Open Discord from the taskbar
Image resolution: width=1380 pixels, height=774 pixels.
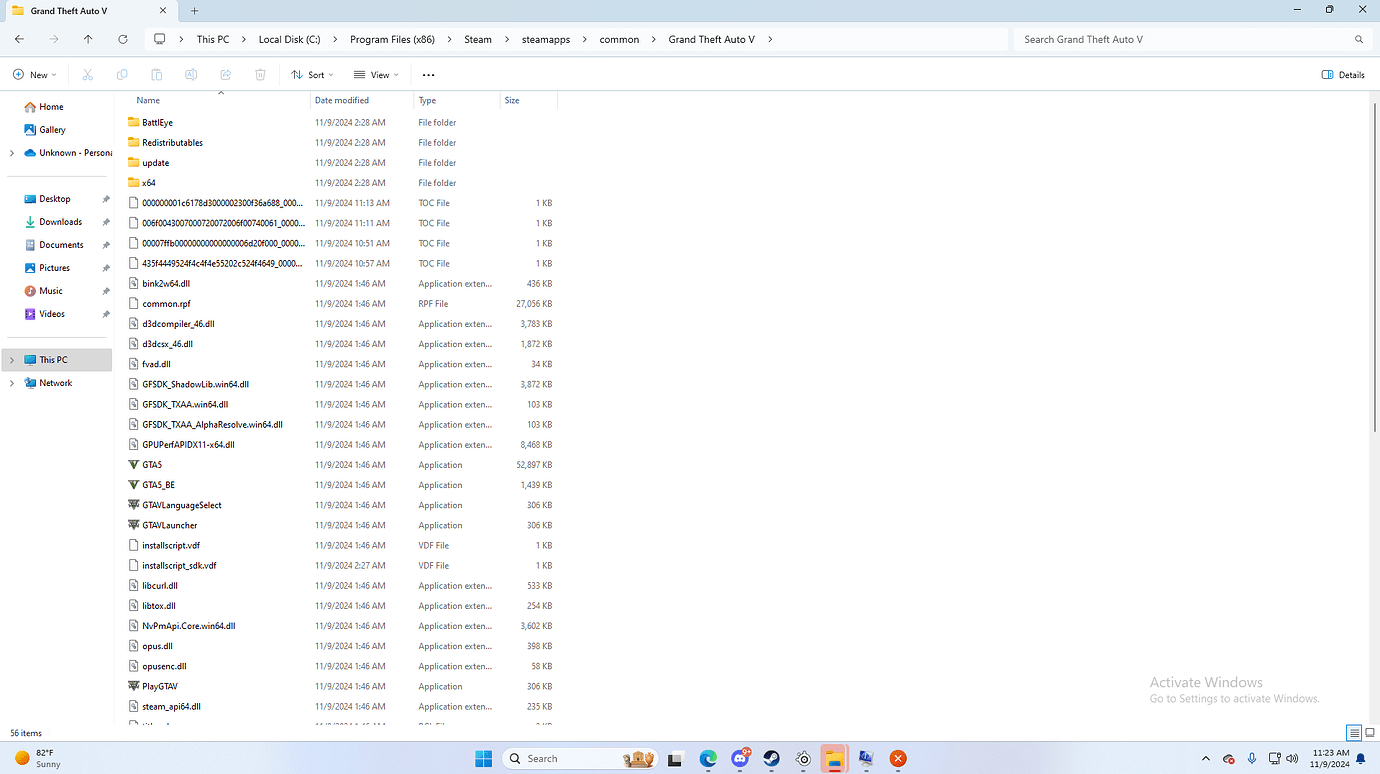(740, 758)
